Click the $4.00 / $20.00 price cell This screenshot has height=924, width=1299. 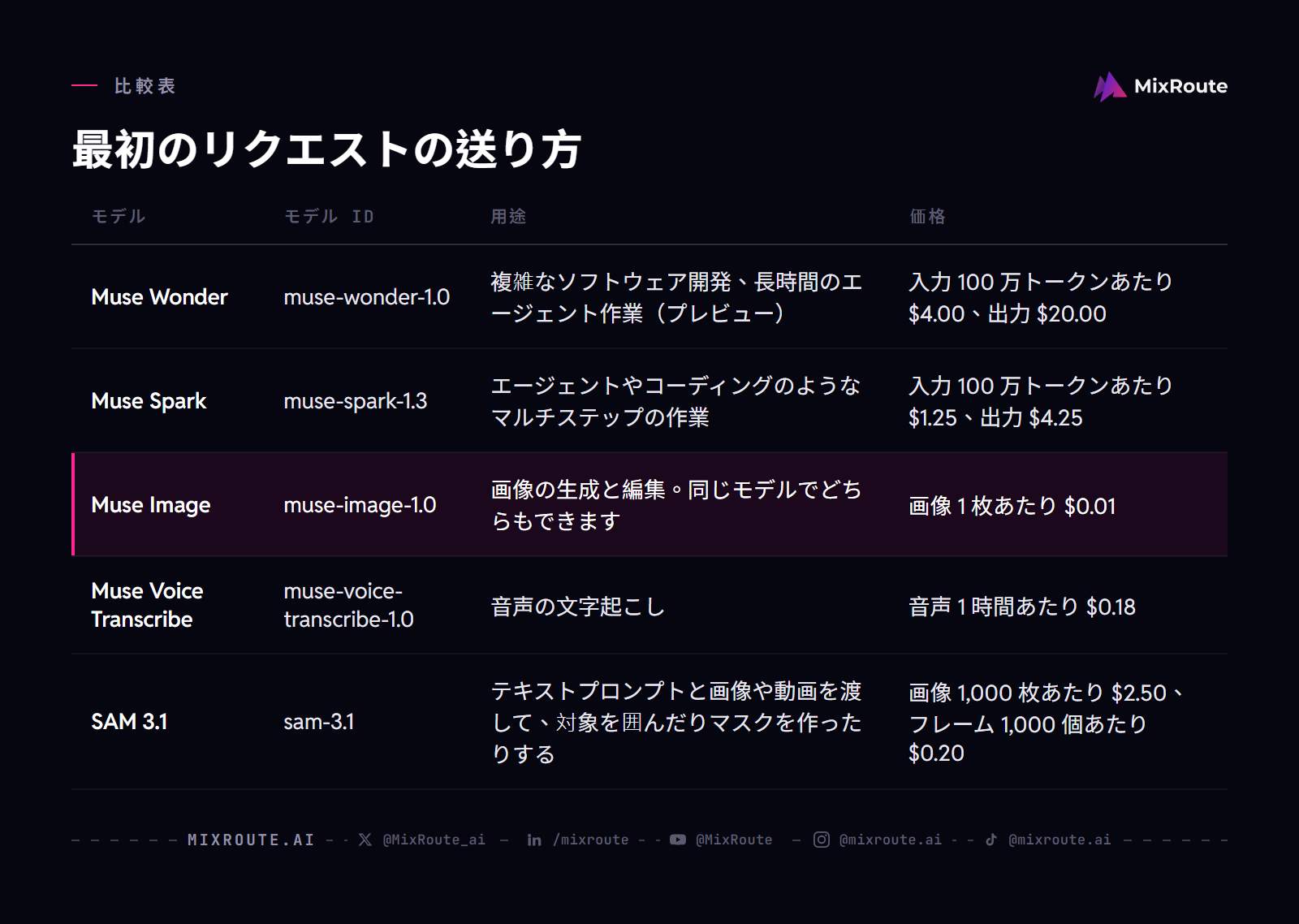click(1041, 297)
